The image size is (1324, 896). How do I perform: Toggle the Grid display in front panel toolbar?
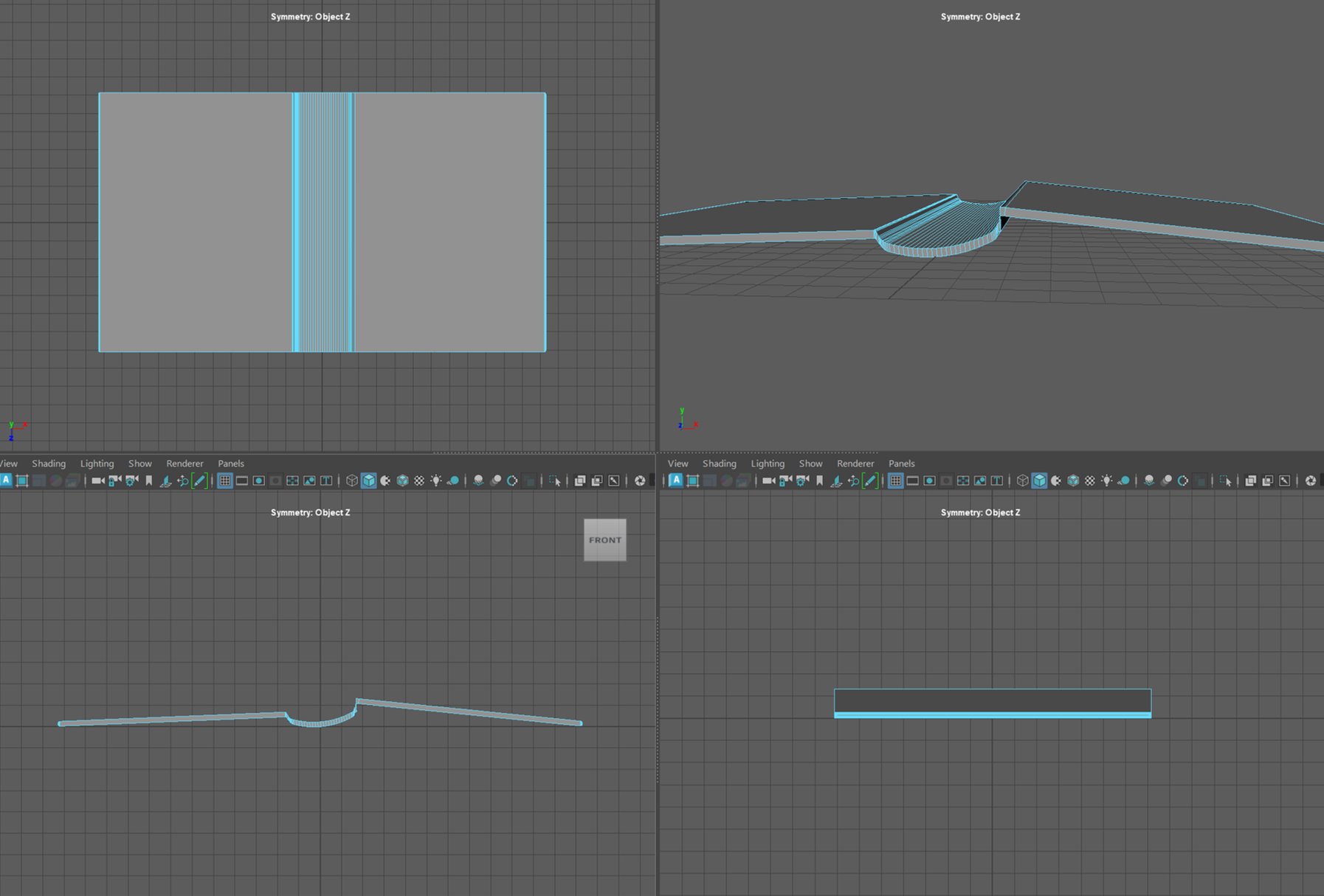(x=225, y=480)
